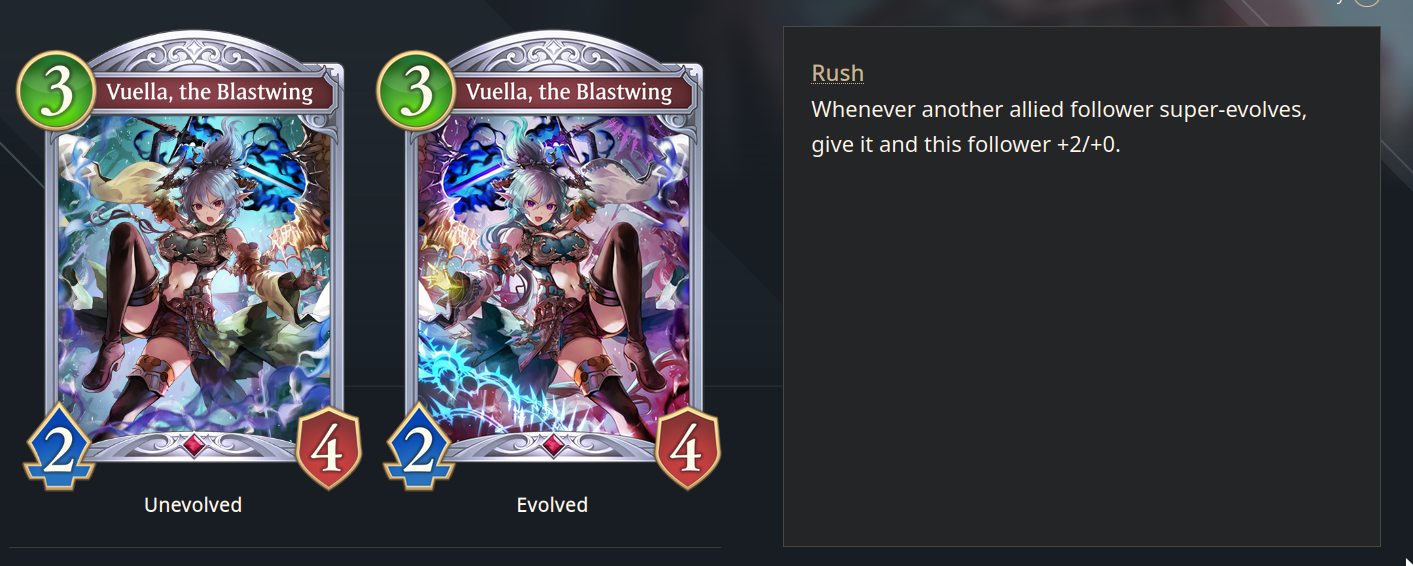The height and width of the screenshot is (566, 1413).
Task: Select the Unevolved label below the card
Action: tap(193, 505)
